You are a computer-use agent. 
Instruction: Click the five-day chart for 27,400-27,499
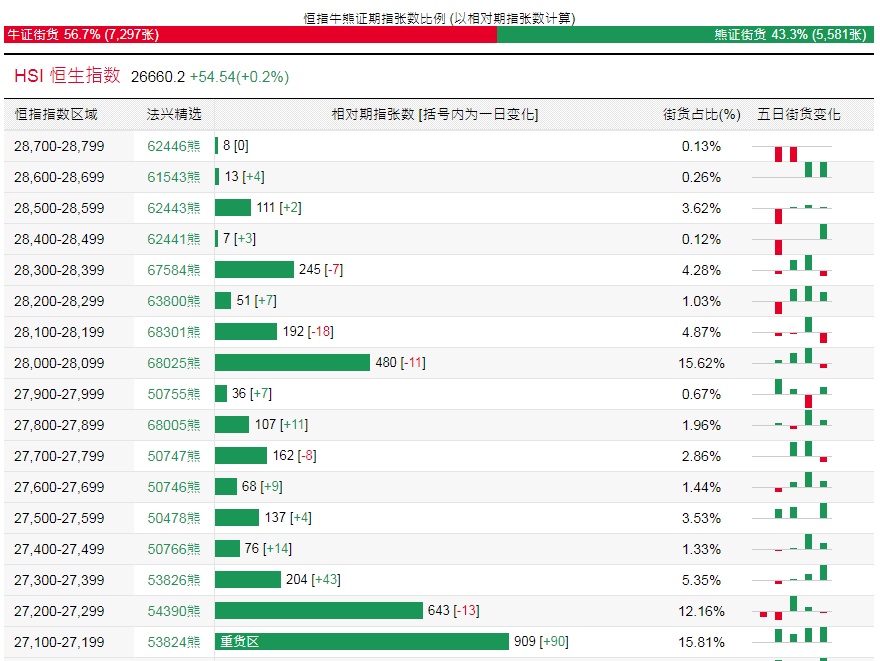pyautogui.click(x=791, y=543)
